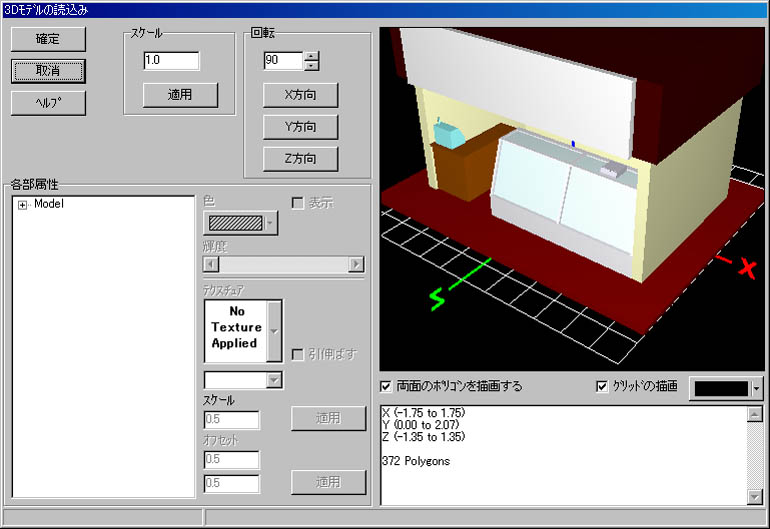Rotate the model in X方向
Screen dimensions: 770x529
(x=301, y=95)
